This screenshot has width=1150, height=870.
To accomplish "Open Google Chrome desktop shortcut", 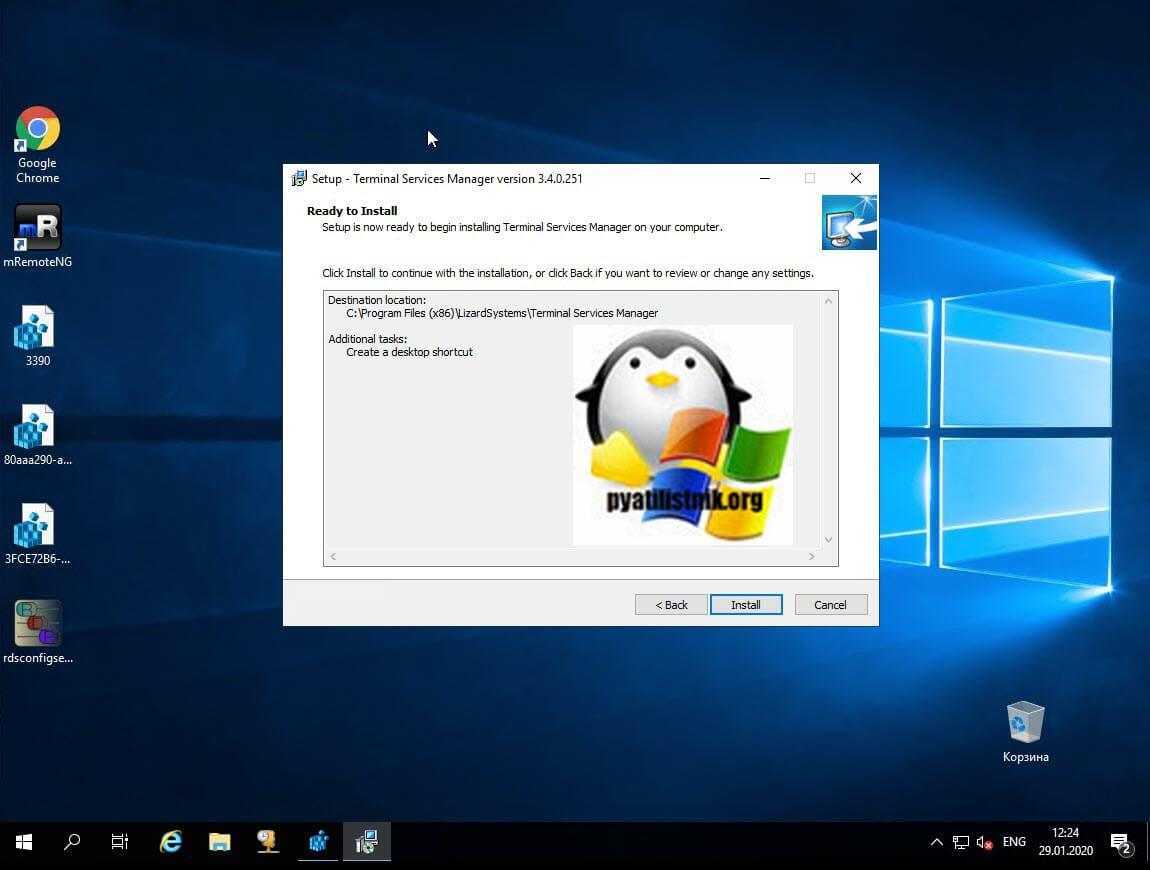I will coord(37,130).
